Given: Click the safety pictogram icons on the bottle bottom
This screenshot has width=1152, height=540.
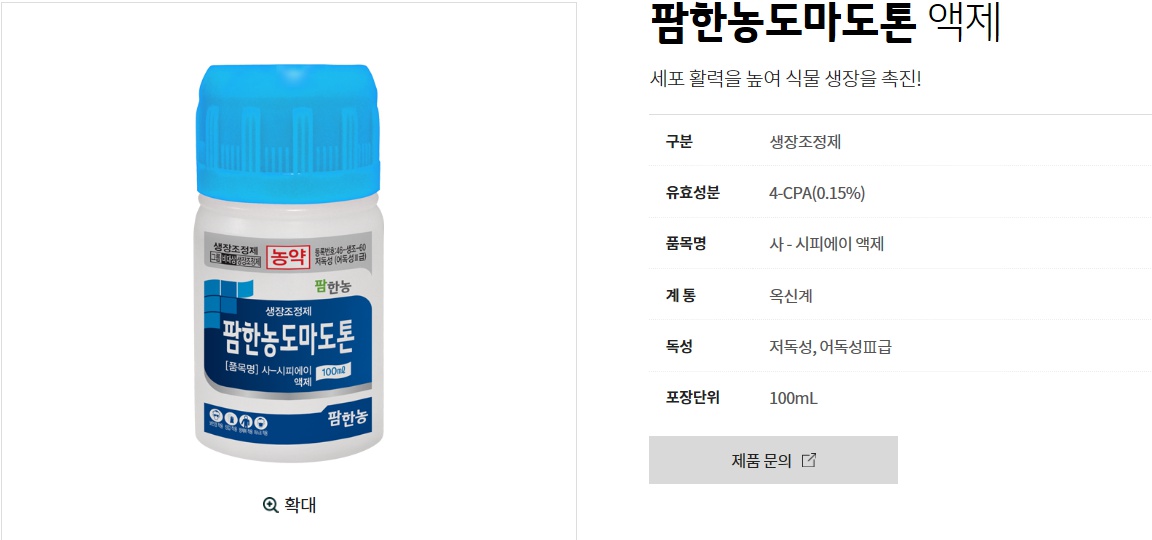Looking at the screenshot, I should (237, 422).
